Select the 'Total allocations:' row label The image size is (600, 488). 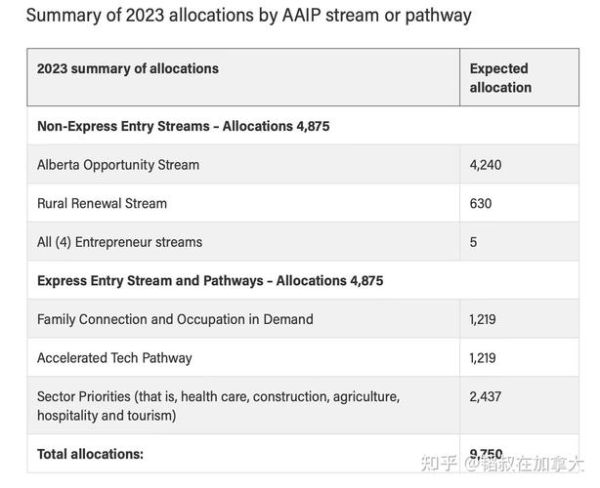coord(90,453)
